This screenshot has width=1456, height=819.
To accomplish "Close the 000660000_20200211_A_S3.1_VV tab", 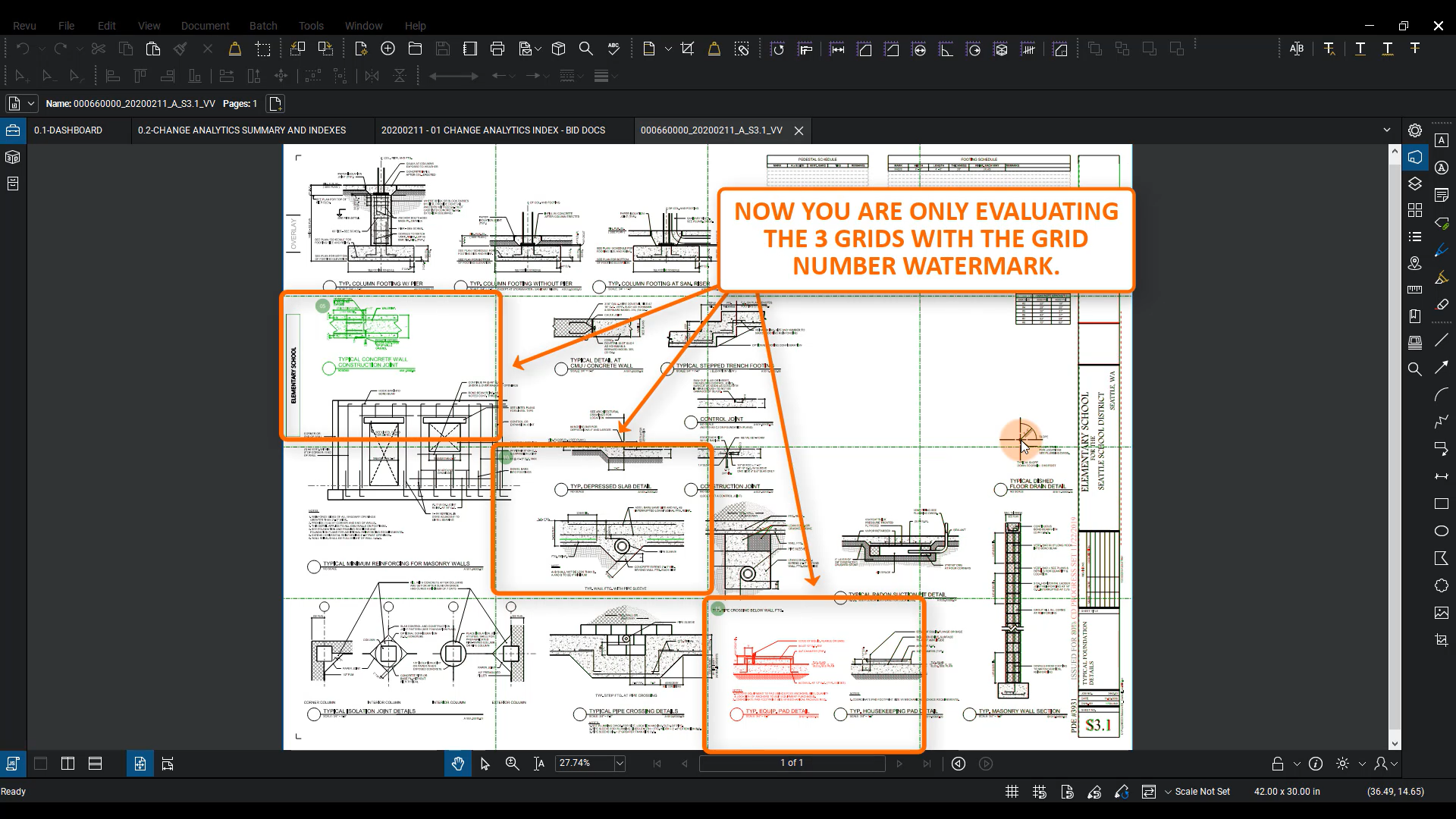I will (x=799, y=131).
